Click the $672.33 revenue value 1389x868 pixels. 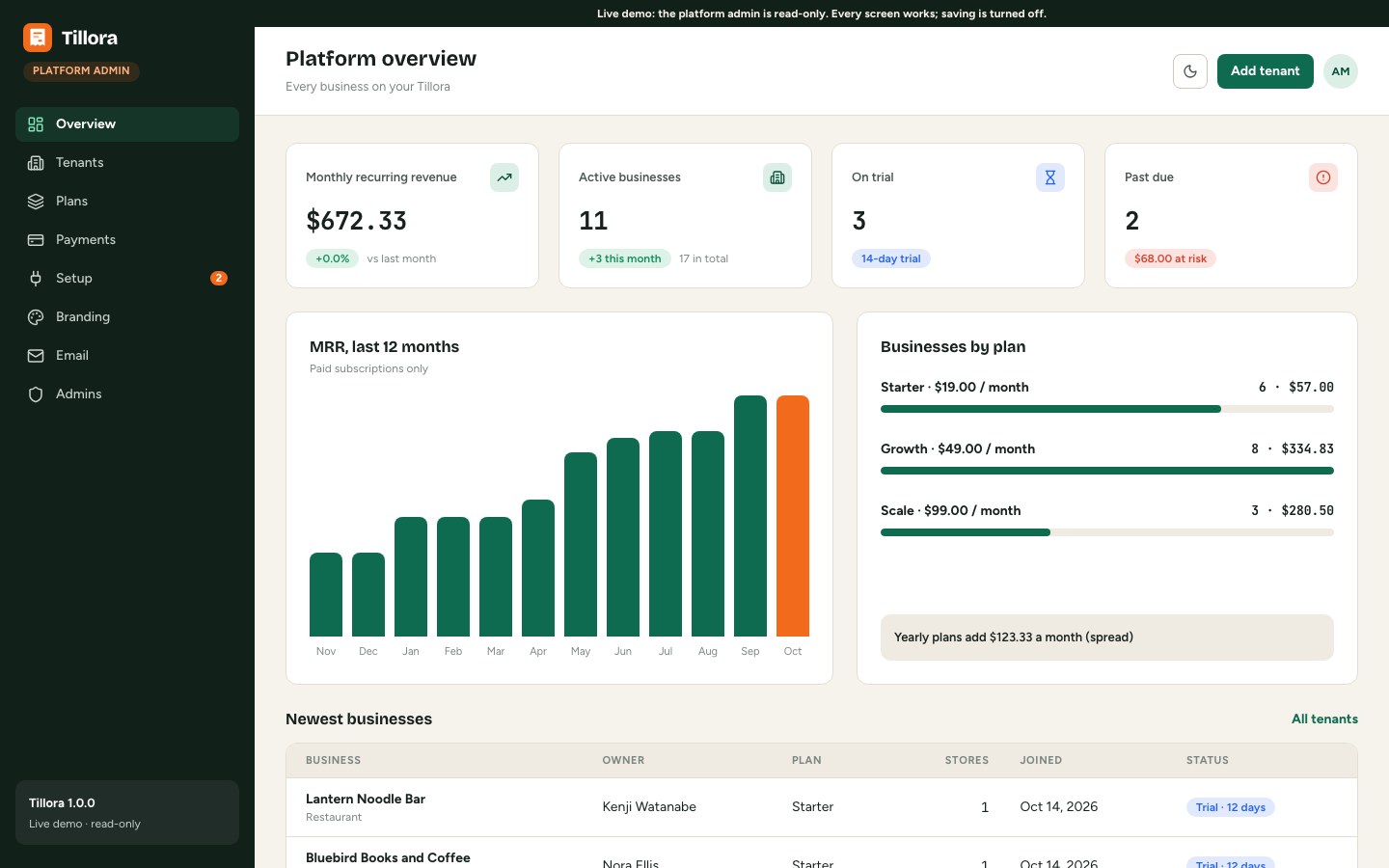[357, 221]
